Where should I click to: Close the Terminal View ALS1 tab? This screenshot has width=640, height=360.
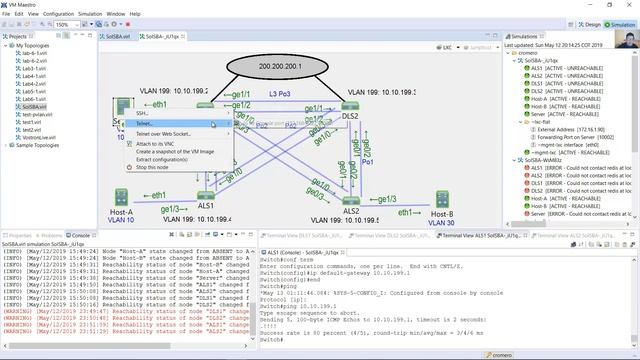tap(525, 236)
